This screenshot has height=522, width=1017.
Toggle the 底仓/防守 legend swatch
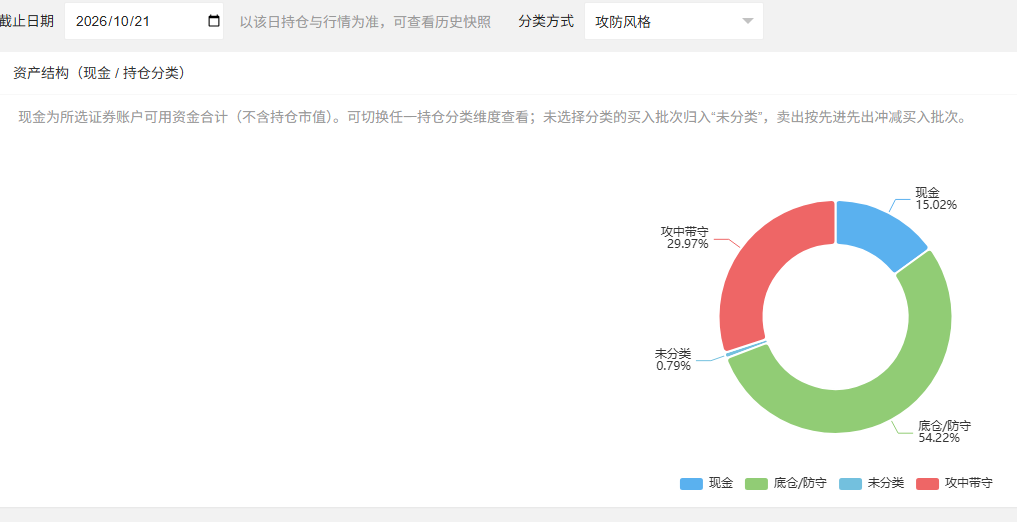[756, 484]
